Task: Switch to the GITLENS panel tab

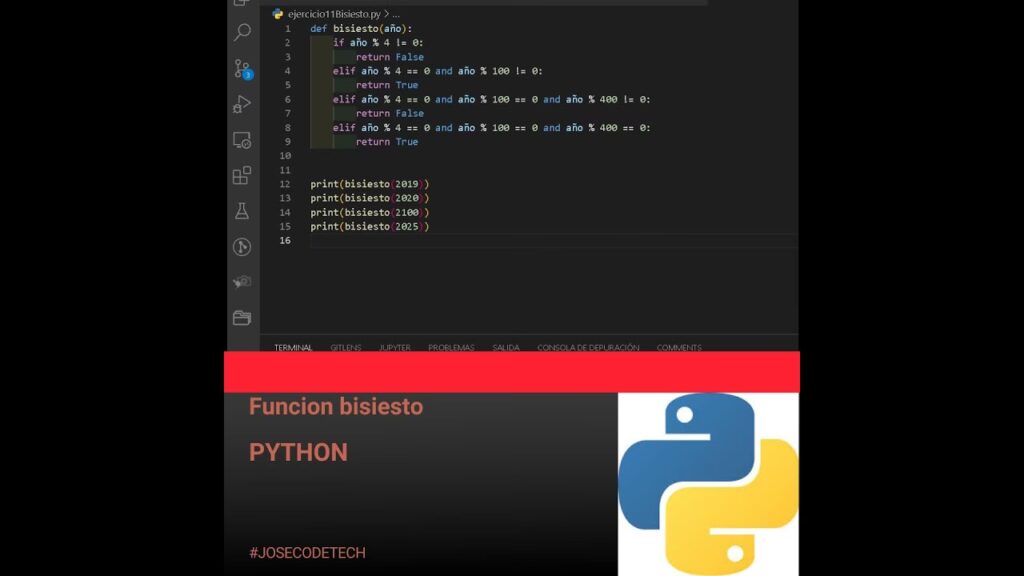Action: pyautogui.click(x=346, y=347)
